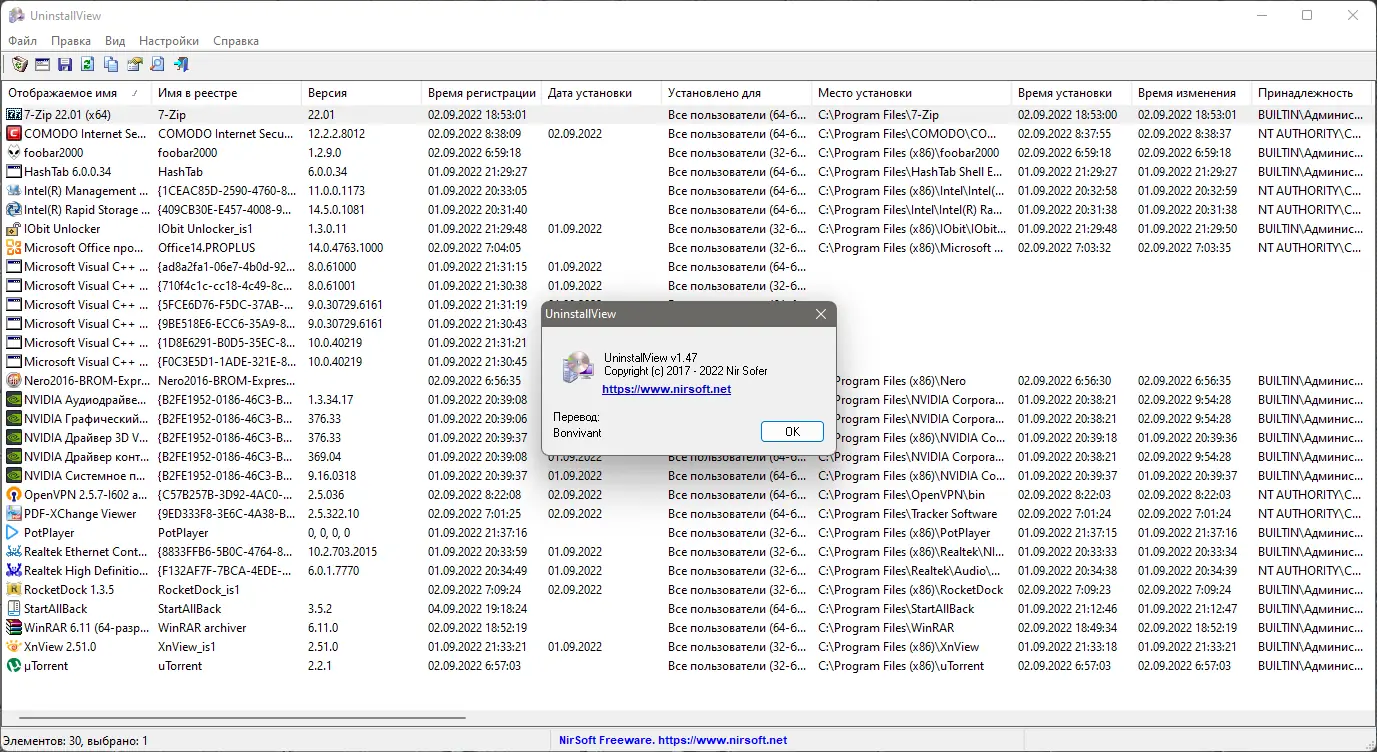
Task: Click the OpenVPN 2.5.7 row icon
Action: [14, 495]
